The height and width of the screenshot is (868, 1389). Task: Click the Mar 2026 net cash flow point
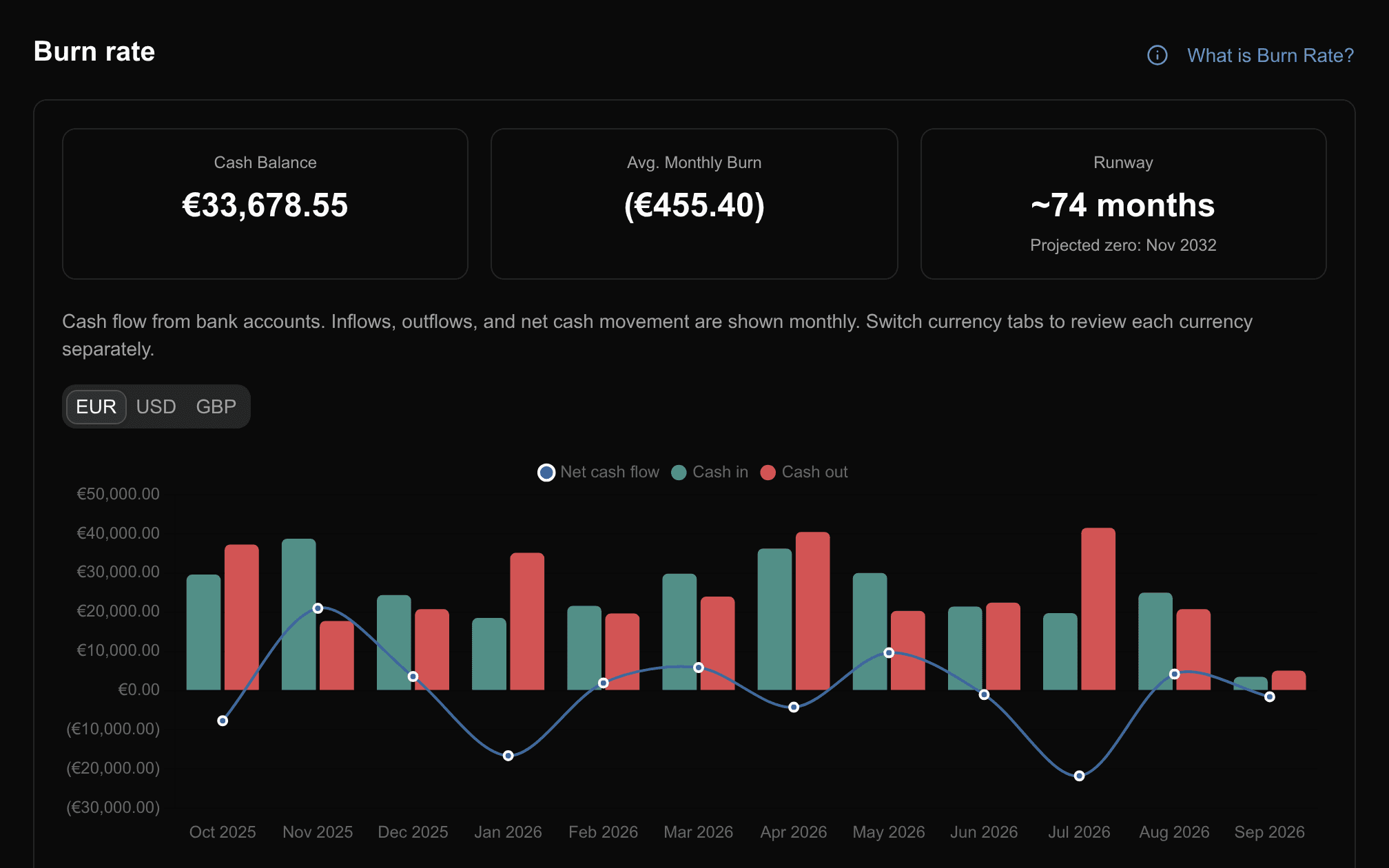point(699,668)
